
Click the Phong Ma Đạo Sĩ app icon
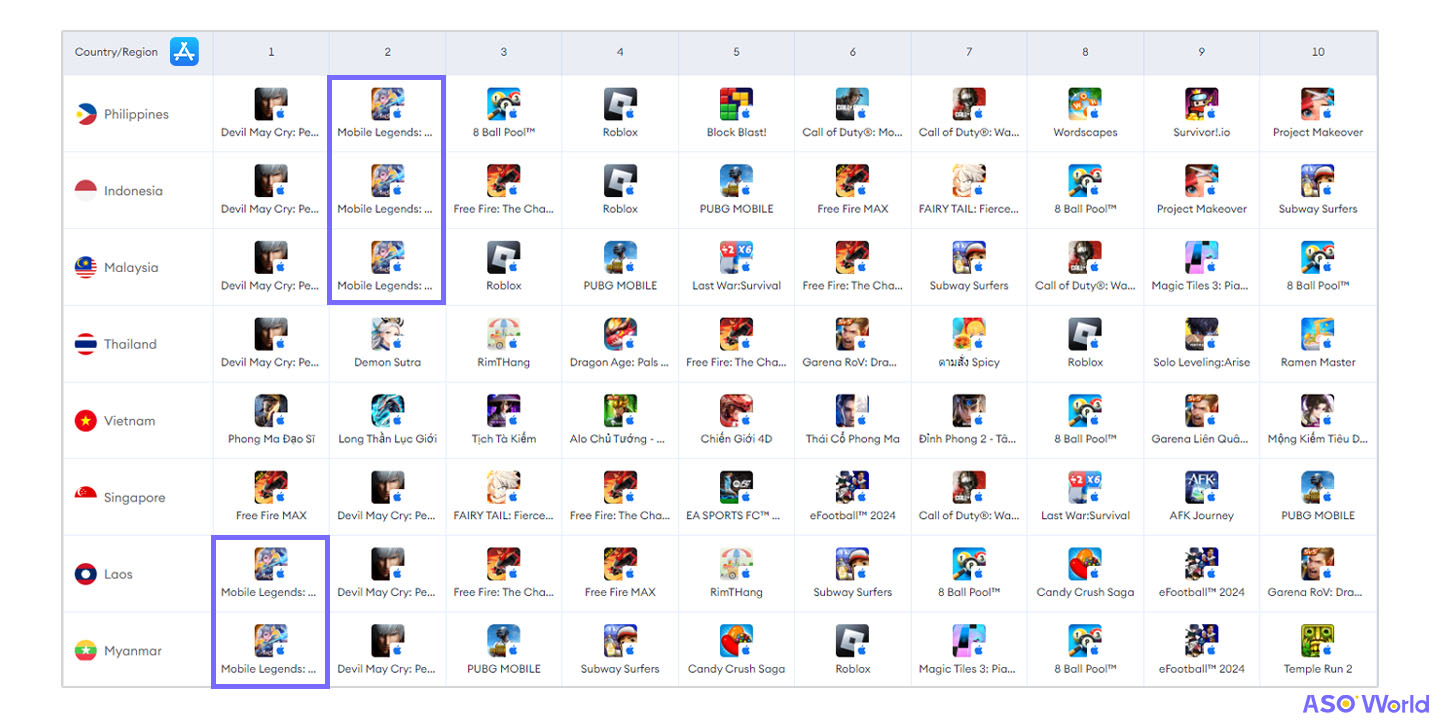(271, 411)
